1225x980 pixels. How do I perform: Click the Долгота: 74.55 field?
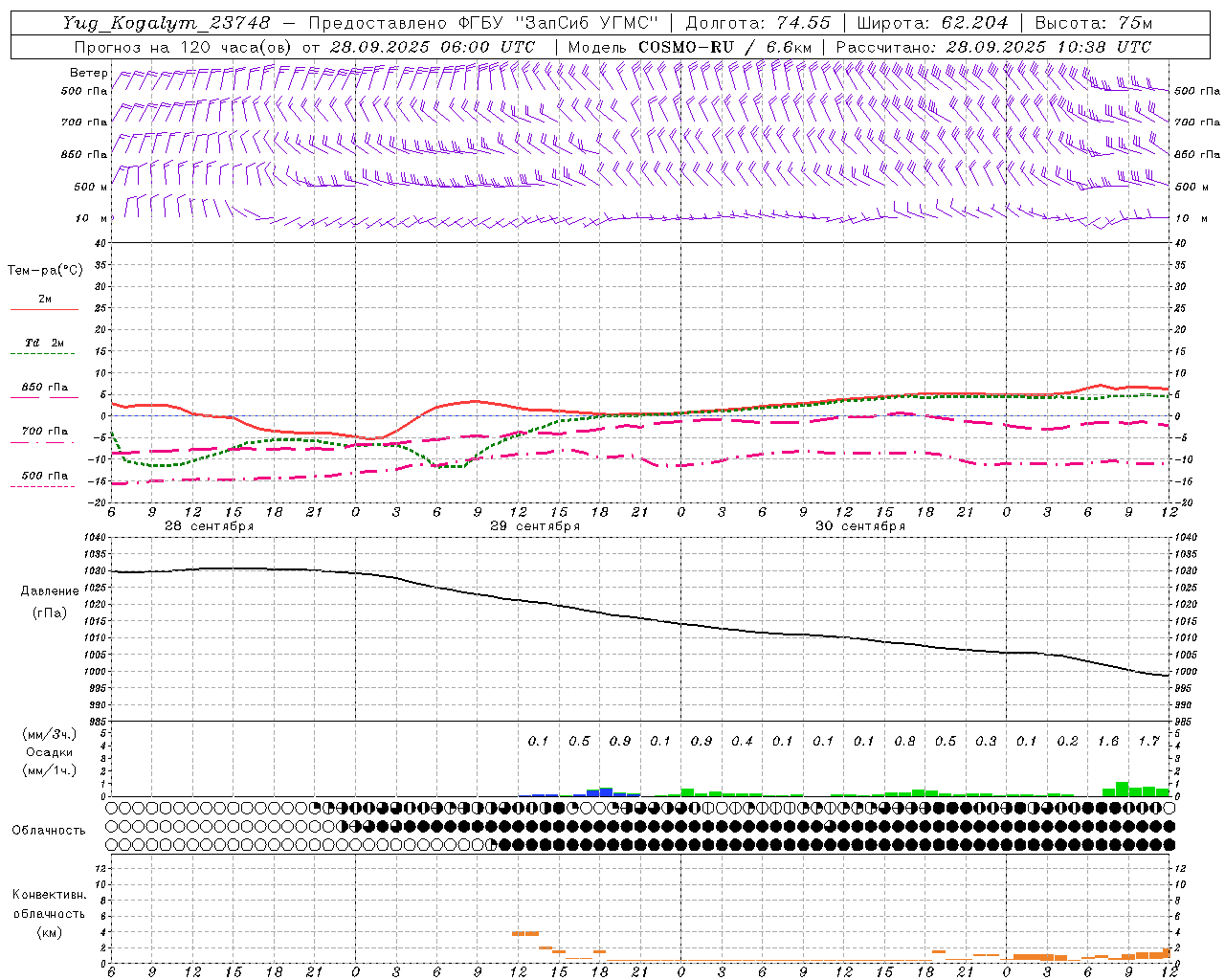click(x=757, y=23)
